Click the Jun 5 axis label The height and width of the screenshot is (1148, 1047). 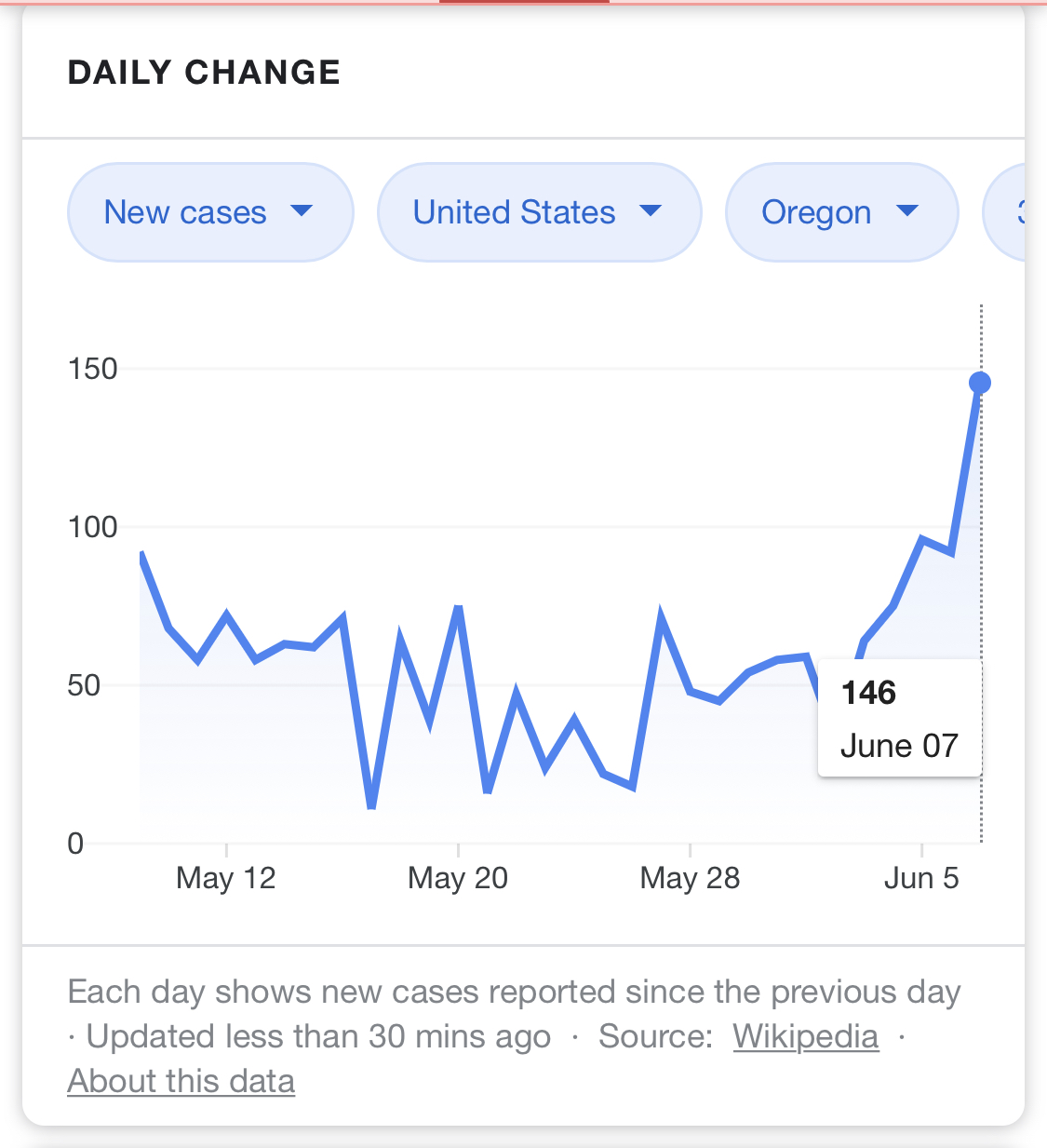(x=920, y=878)
